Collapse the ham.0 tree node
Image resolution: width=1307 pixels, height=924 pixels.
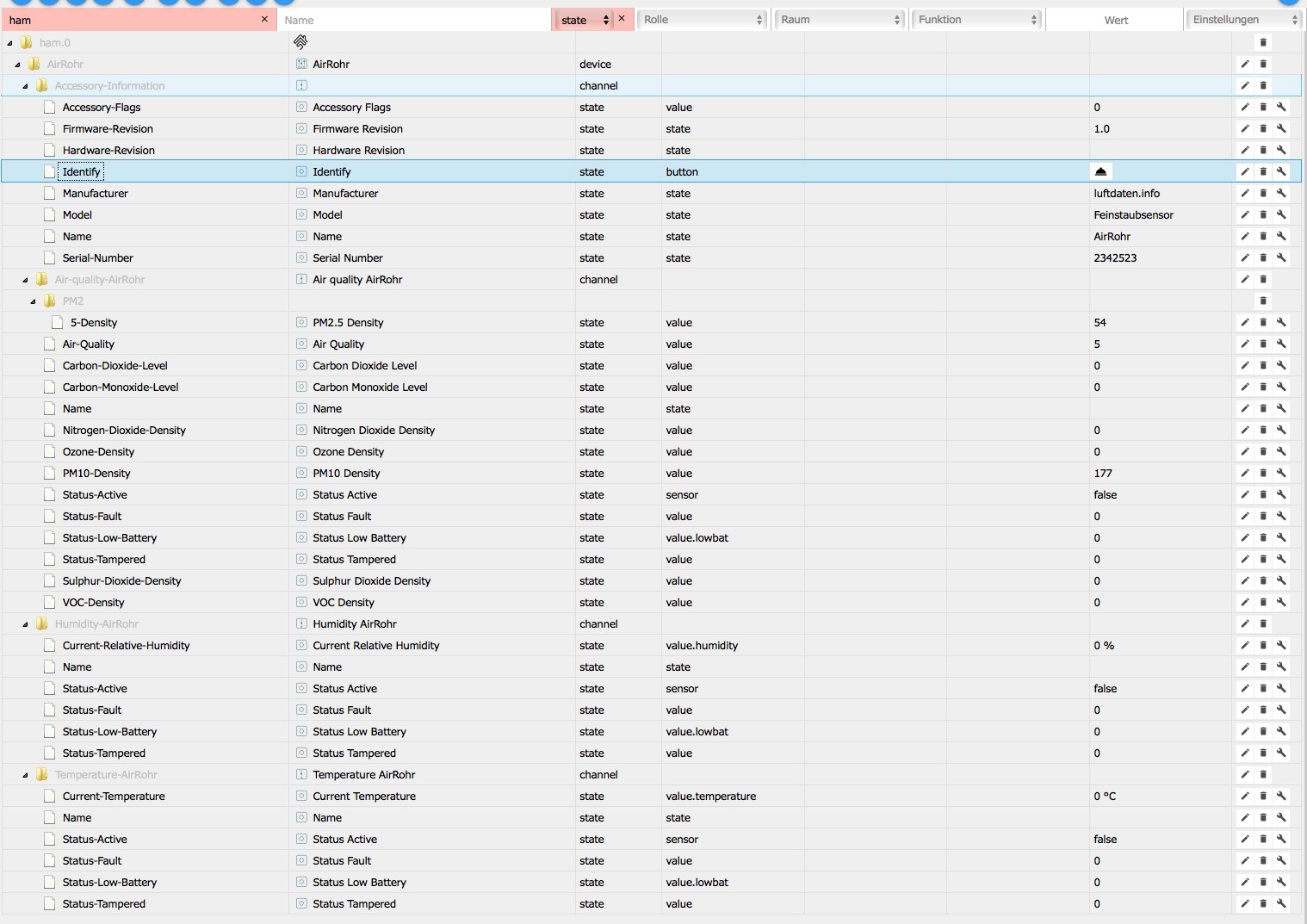[9, 42]
